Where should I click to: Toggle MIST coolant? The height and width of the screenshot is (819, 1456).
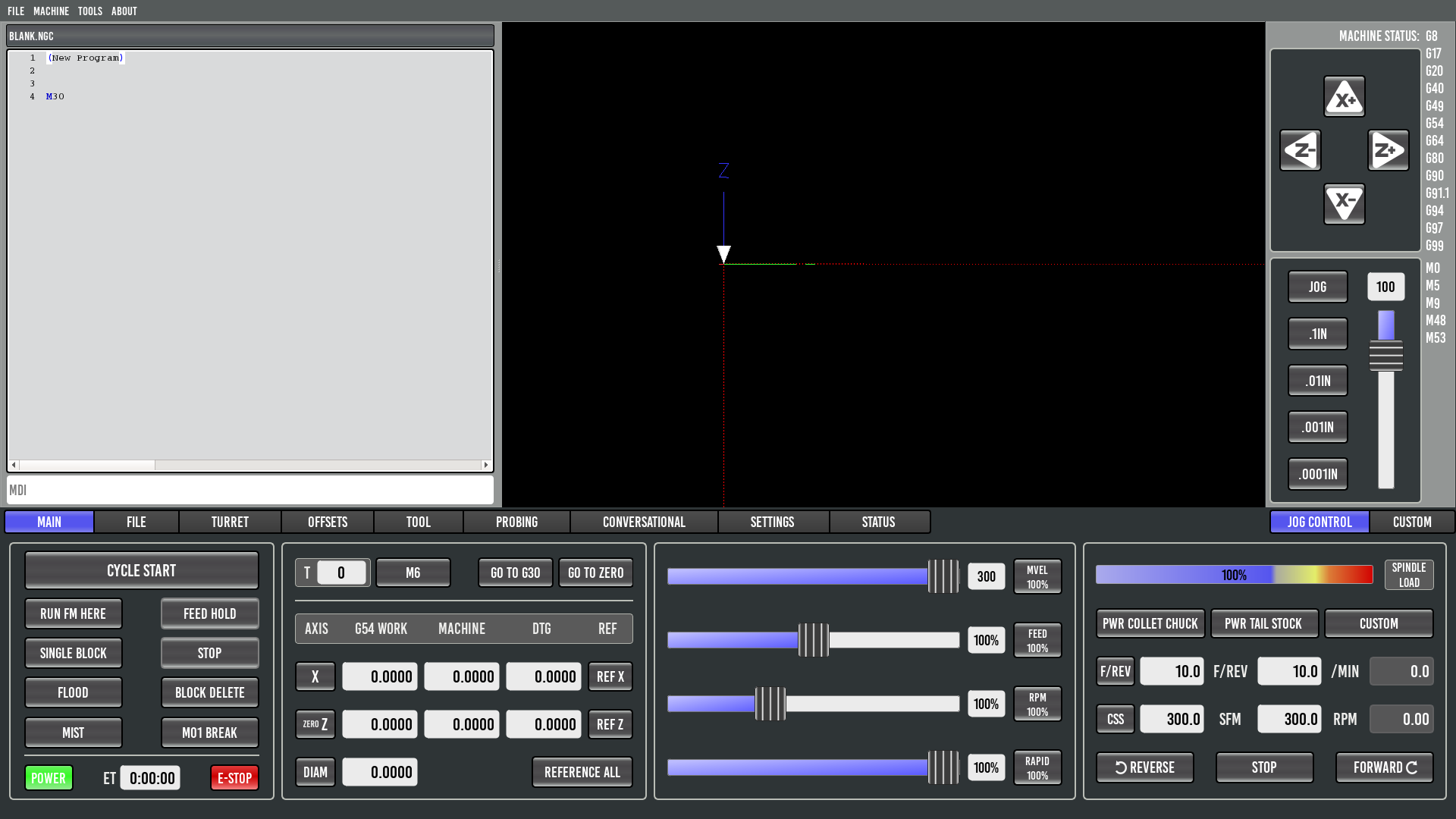[x=74, y=733]
